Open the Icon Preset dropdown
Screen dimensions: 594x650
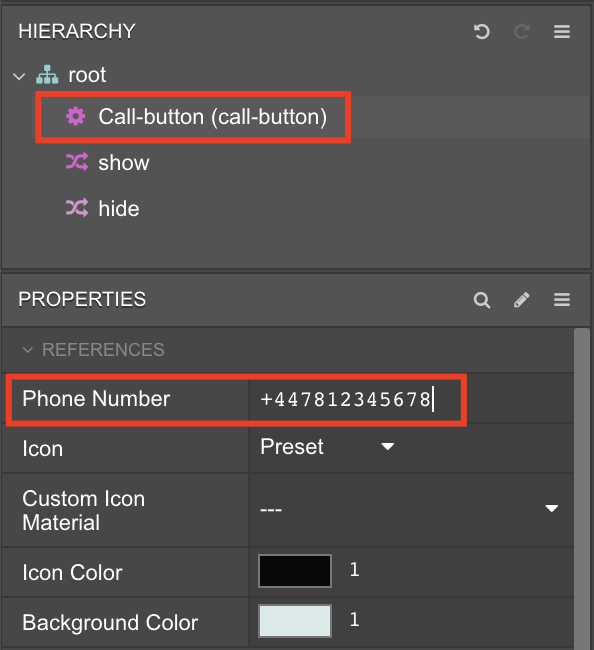click(327, 447)
